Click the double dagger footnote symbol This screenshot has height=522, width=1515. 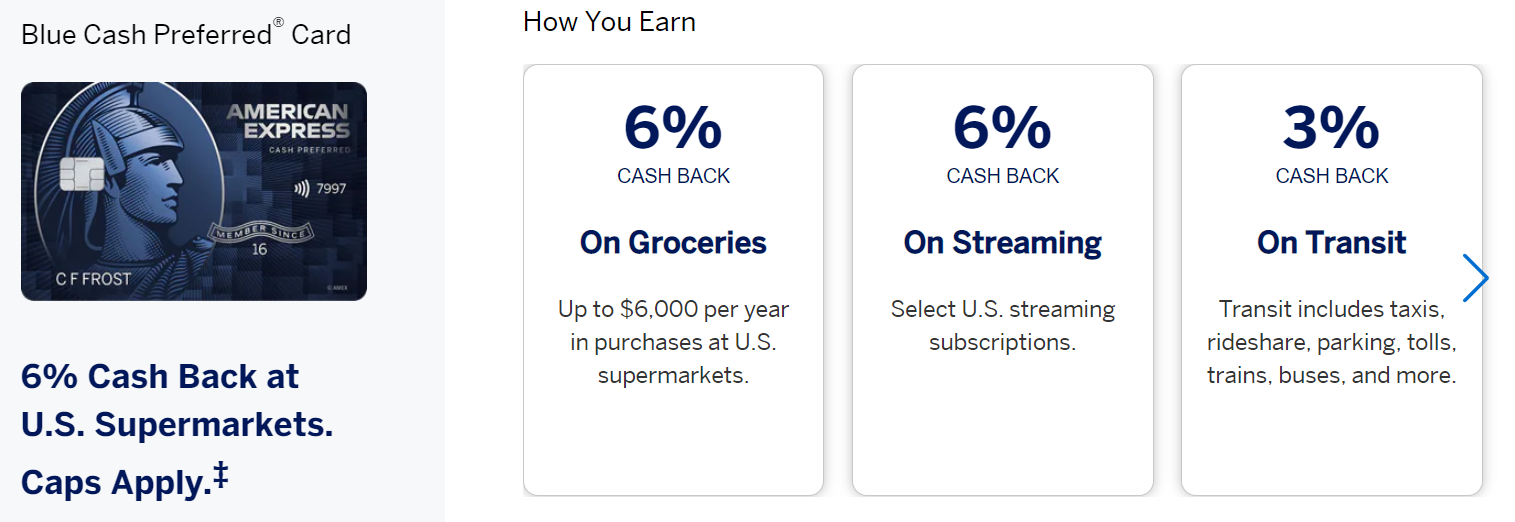(x=220, y=476)
